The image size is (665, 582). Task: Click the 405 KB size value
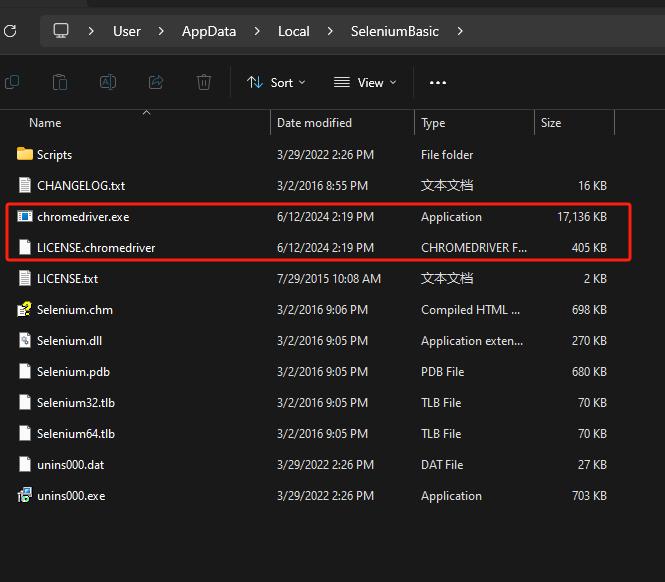point(589,248)
